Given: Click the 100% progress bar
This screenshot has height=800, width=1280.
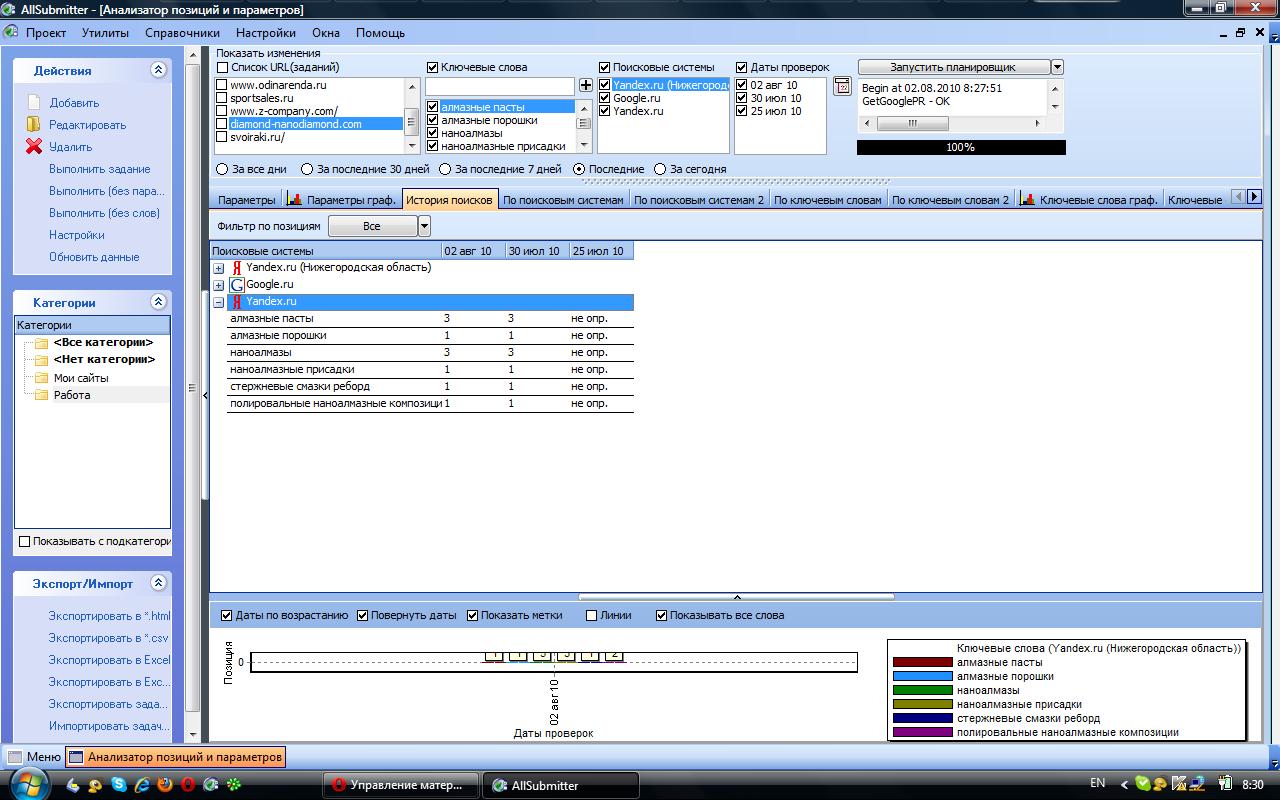Looking at the screenshot, I should tap(961, 147).
